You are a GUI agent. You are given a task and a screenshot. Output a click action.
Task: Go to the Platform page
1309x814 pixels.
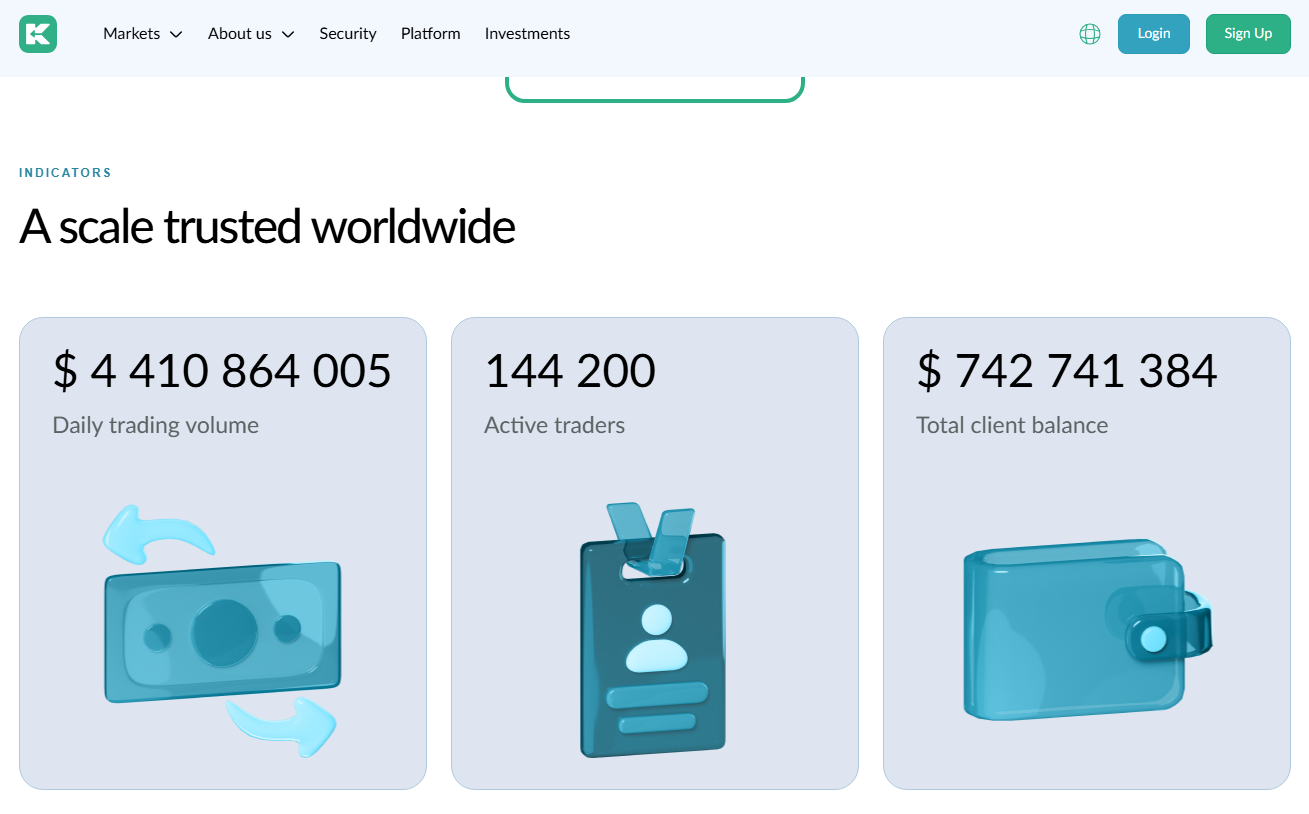pyautogui.click(x=430, y=34)
